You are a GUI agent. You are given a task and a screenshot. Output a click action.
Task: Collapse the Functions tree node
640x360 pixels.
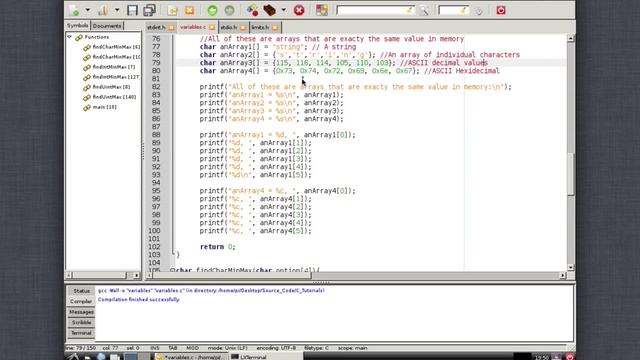point(70,37)
